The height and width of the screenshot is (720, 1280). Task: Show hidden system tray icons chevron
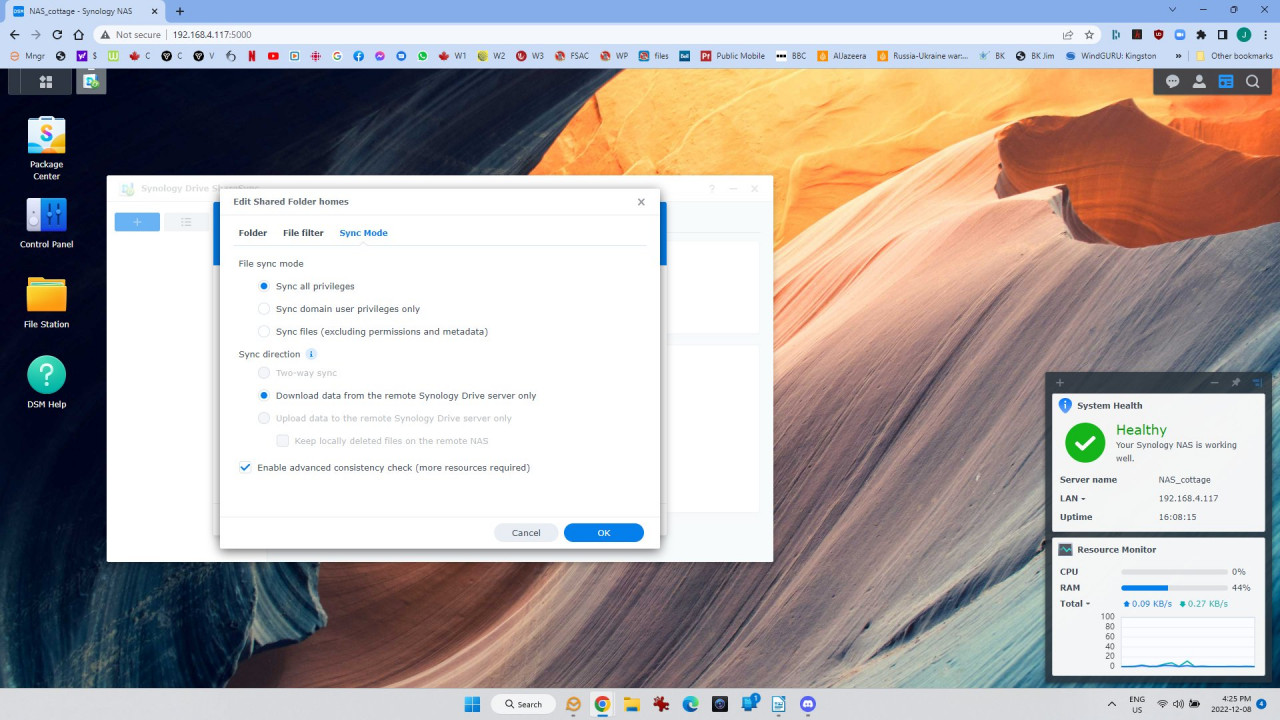[1112, 704]
